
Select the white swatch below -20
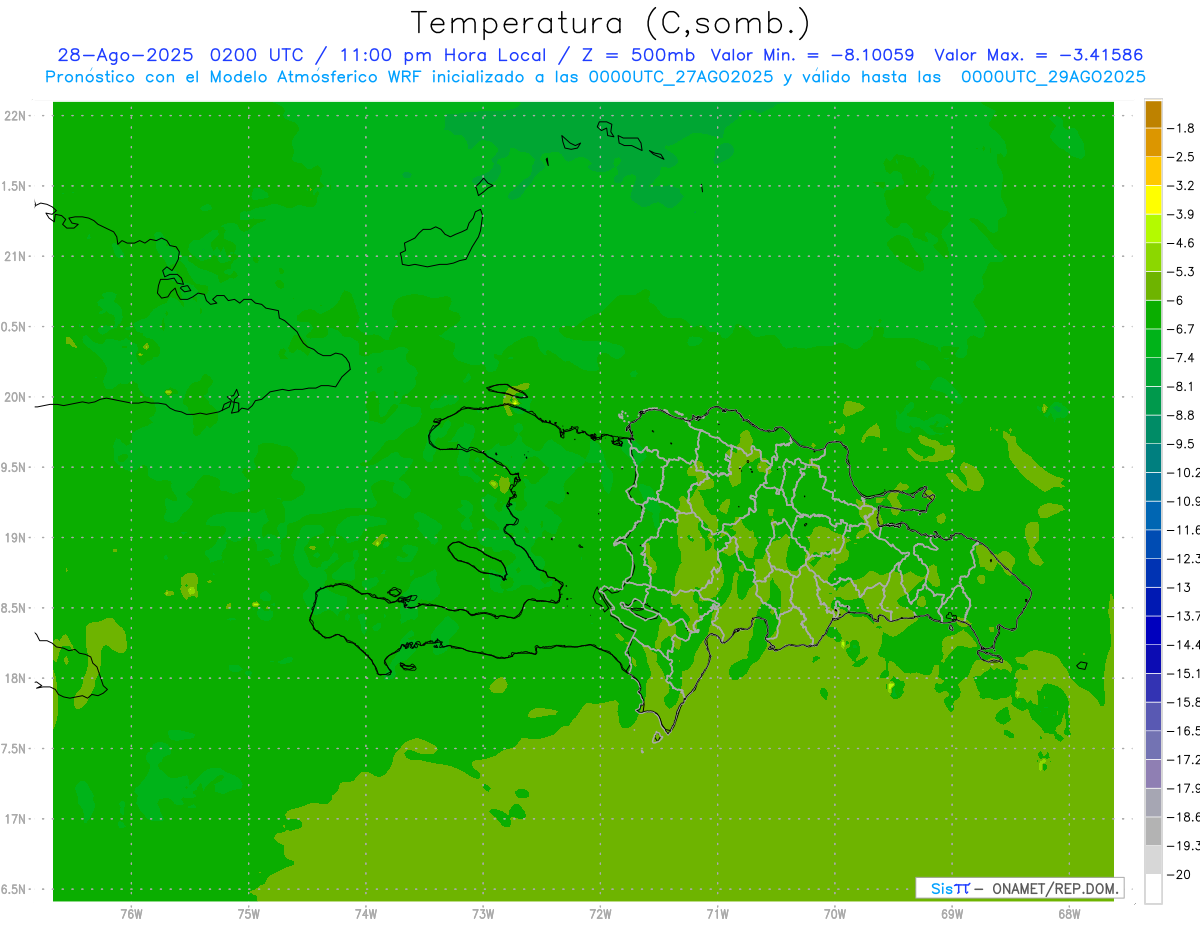click(x=1153, y=889)
